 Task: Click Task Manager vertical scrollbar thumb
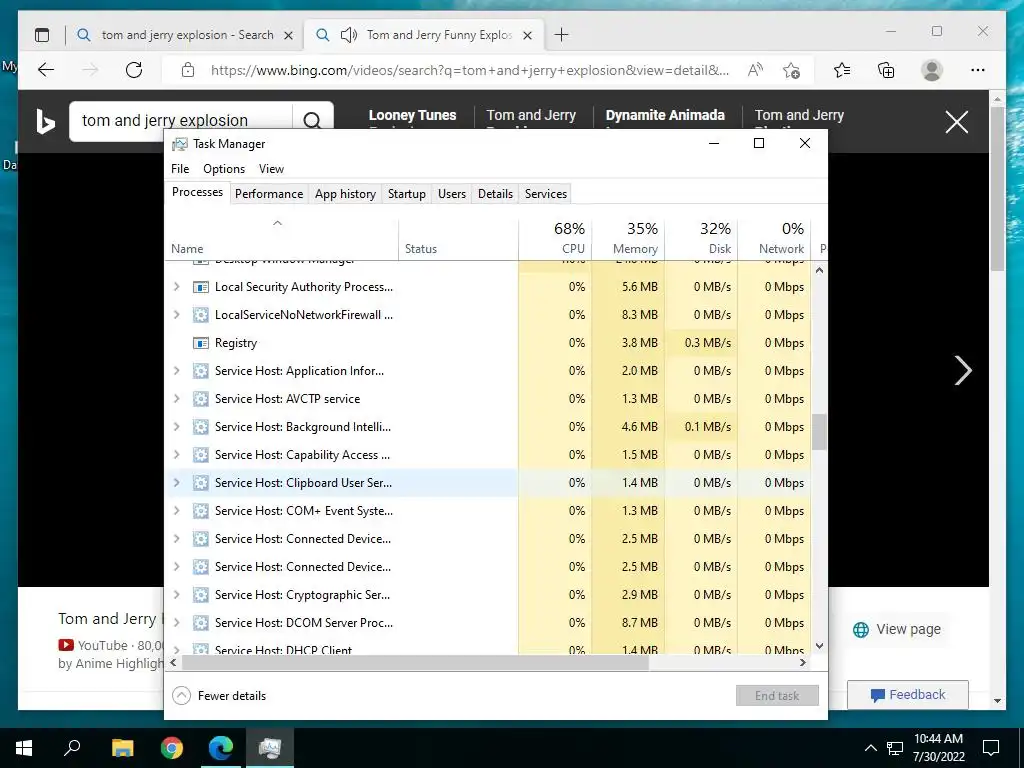click(820, 432)
